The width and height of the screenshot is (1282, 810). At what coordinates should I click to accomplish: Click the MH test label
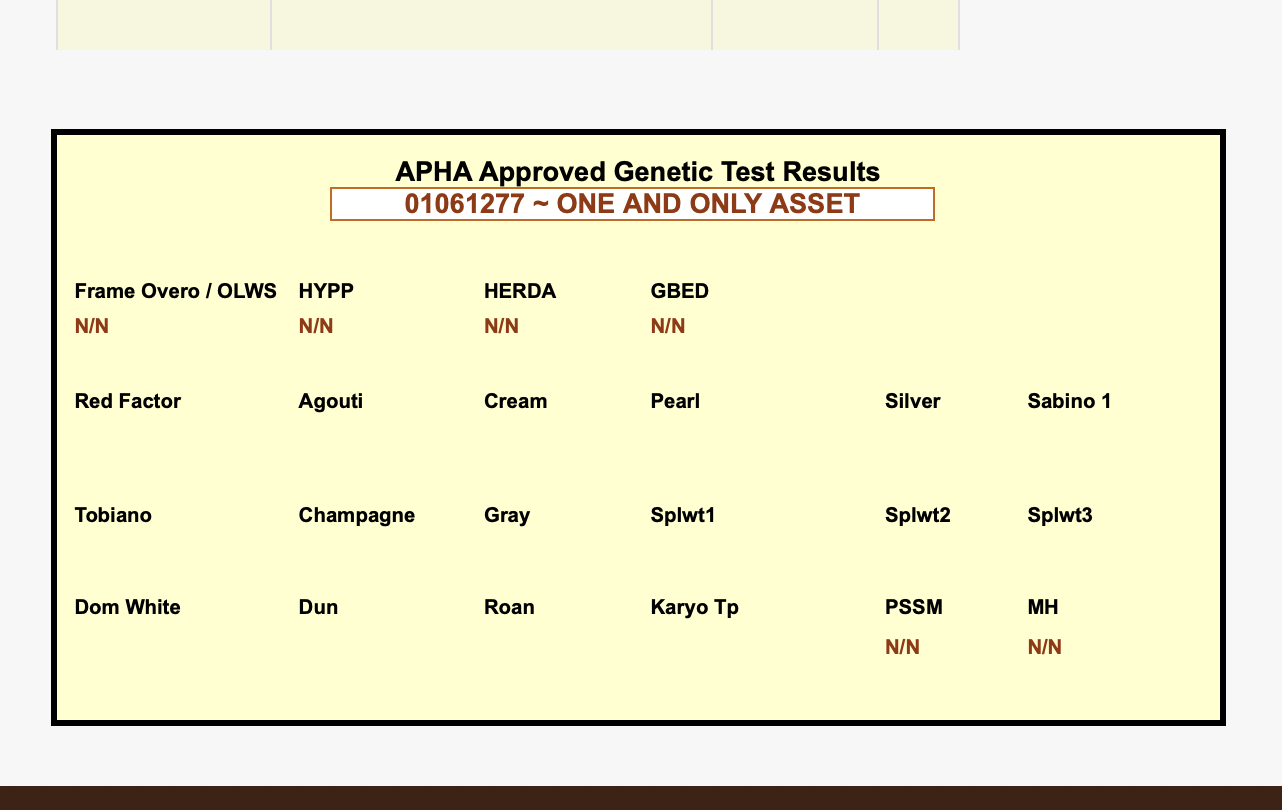point(1043,607)
